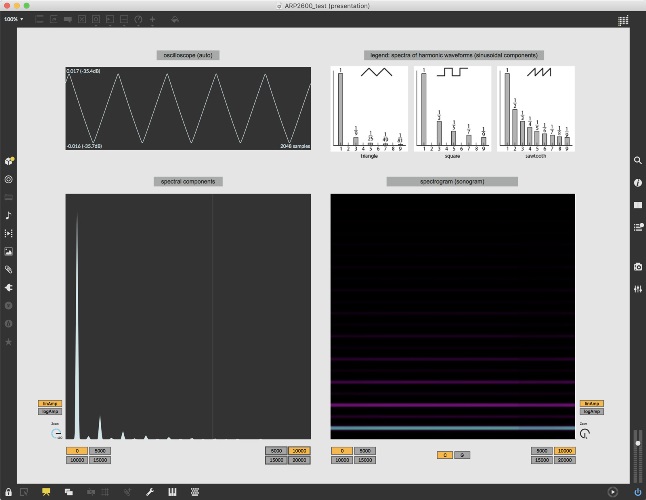
Task: Show the calendar grid icon at top right
Action: 623,21
